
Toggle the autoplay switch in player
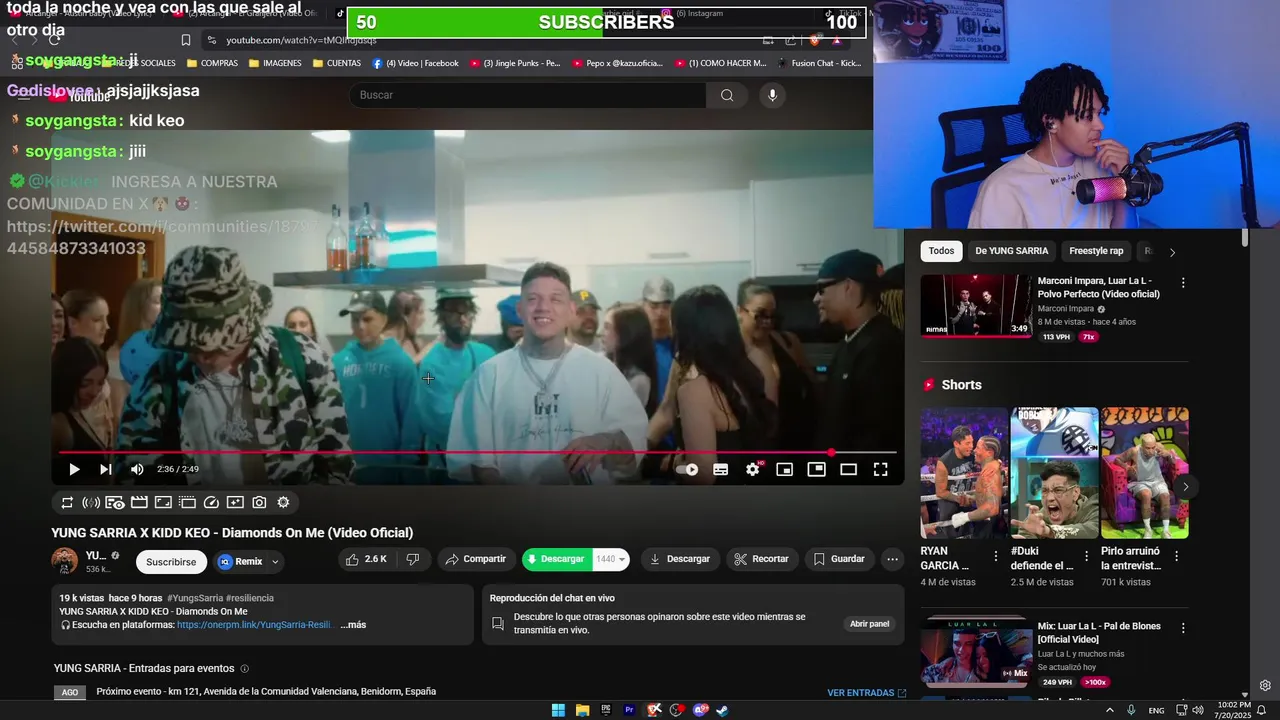click(x=688, y=469)
